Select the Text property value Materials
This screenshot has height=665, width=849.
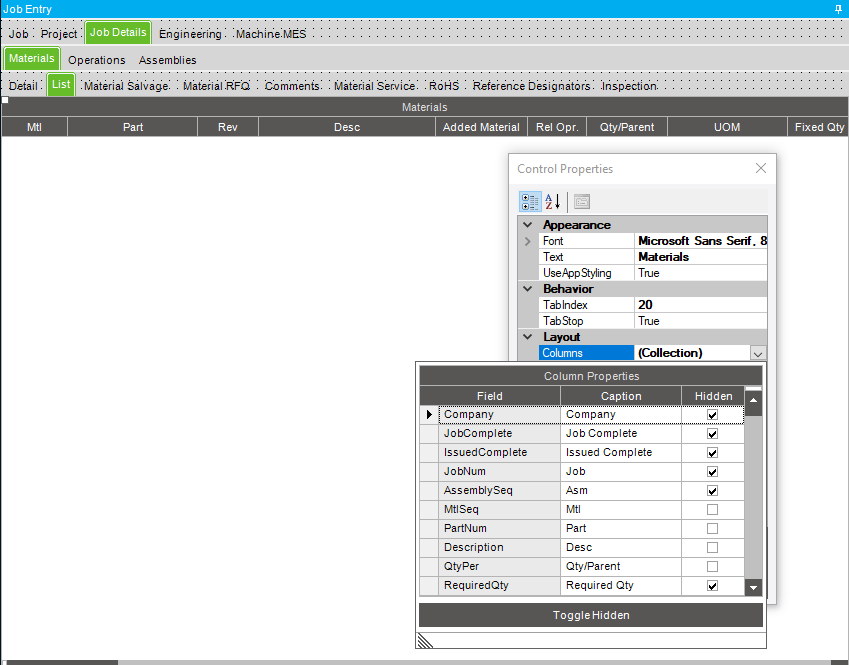coord(701,257)
